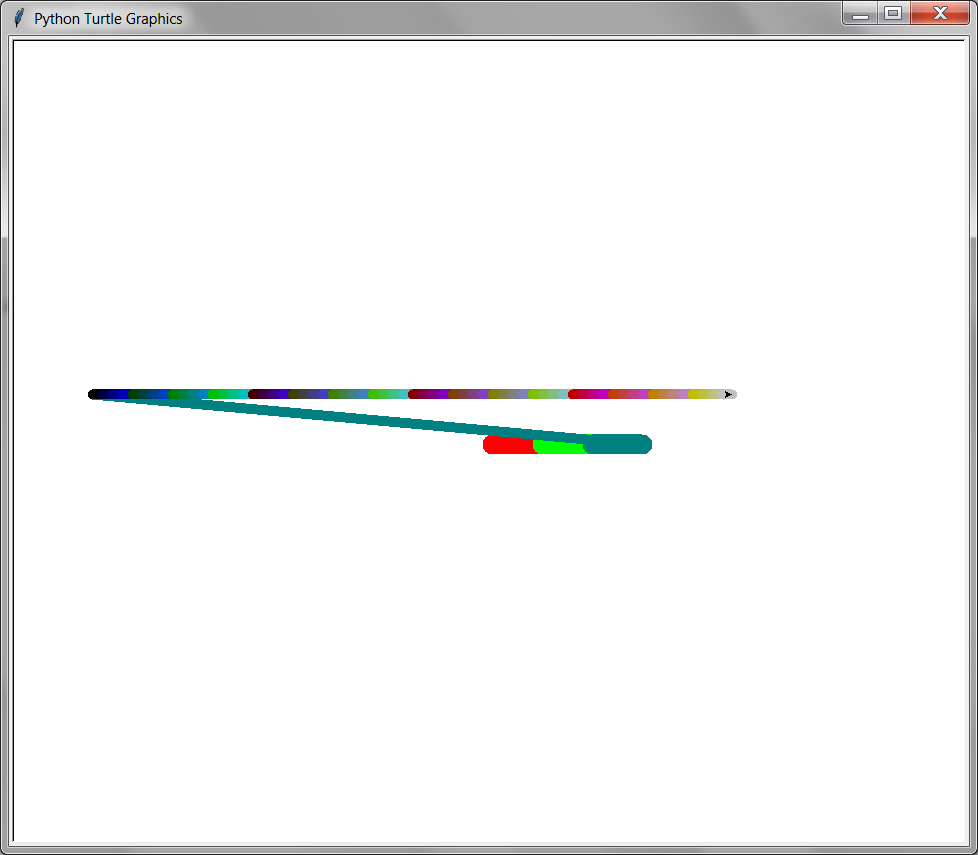Minimize the Turtle Graphics window

860,14
